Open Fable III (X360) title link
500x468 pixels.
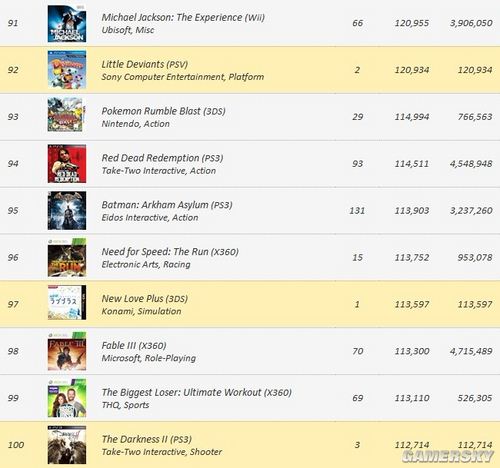(x=134, y=345)
